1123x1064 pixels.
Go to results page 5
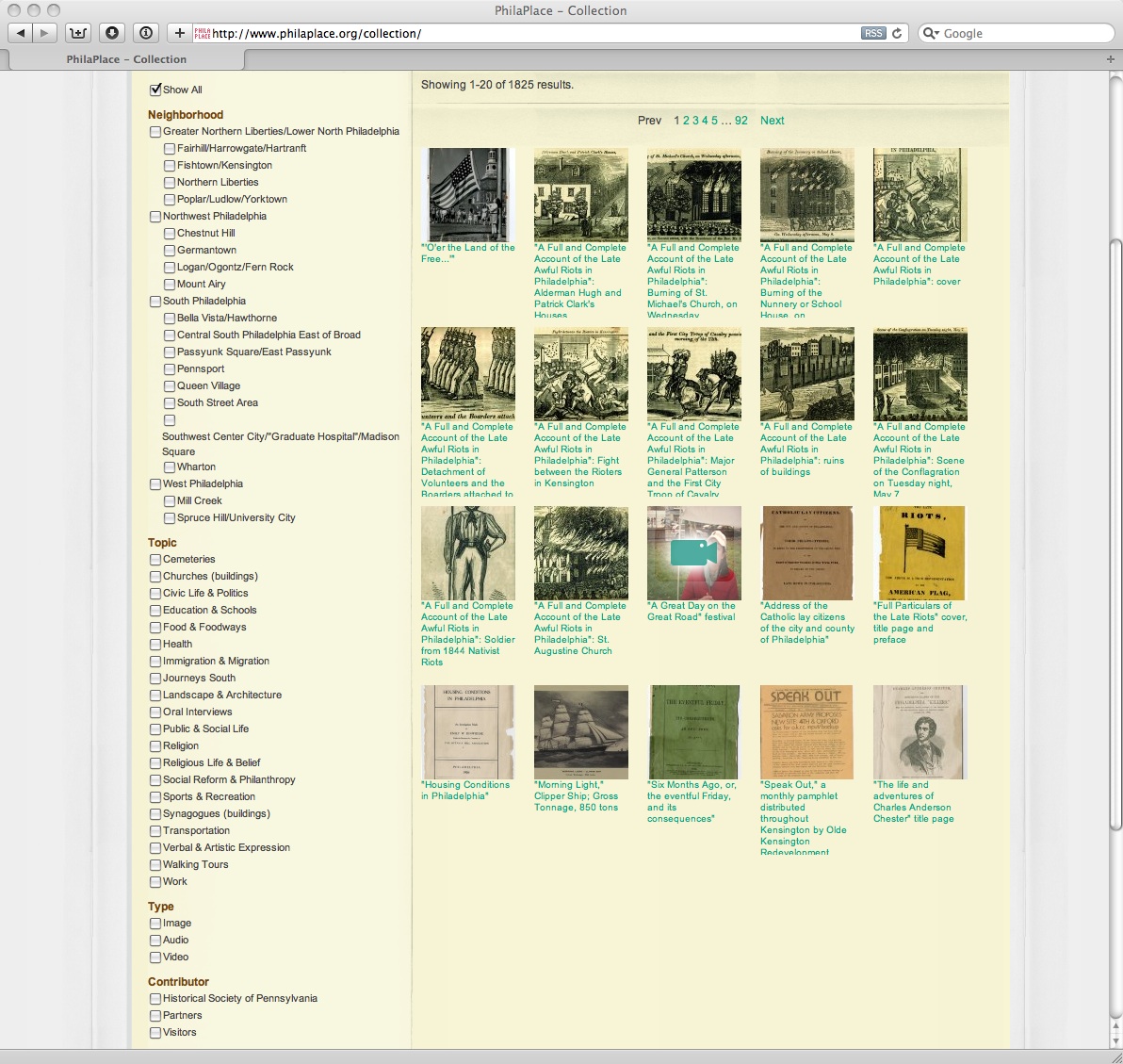coord(714,121)
